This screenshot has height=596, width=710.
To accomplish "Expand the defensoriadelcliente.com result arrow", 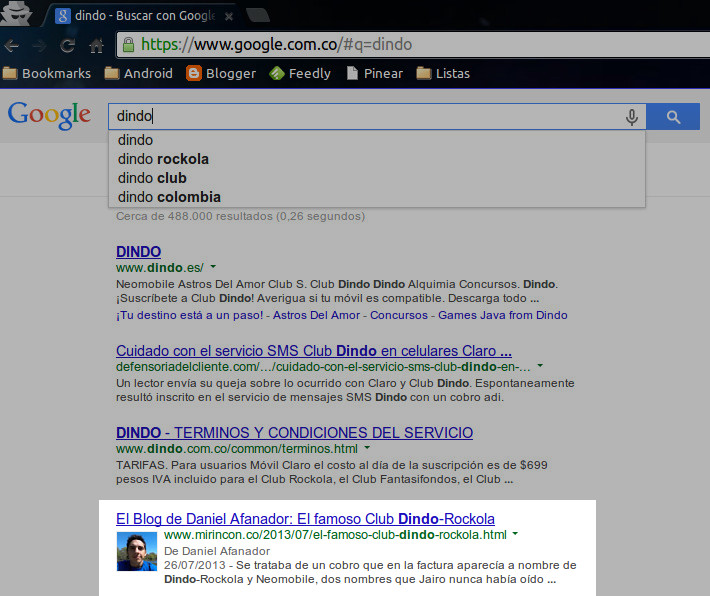I will [x=540, y=365].
